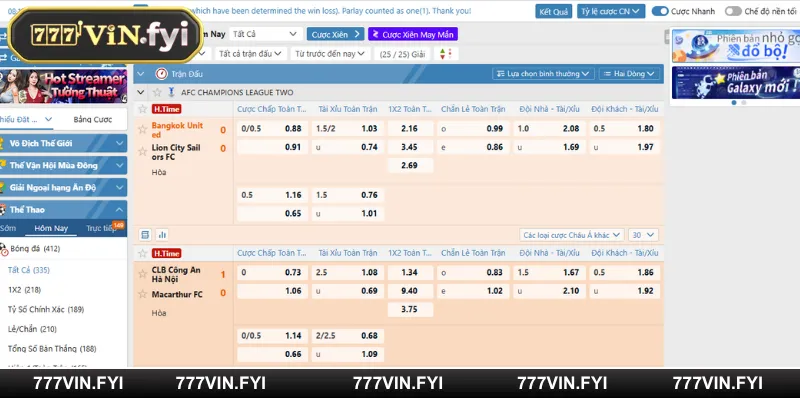Enable the Chế độ nền tối switch
Viewport: 800px width, 400px height.
pyautogui.click(x=733, y=11)
